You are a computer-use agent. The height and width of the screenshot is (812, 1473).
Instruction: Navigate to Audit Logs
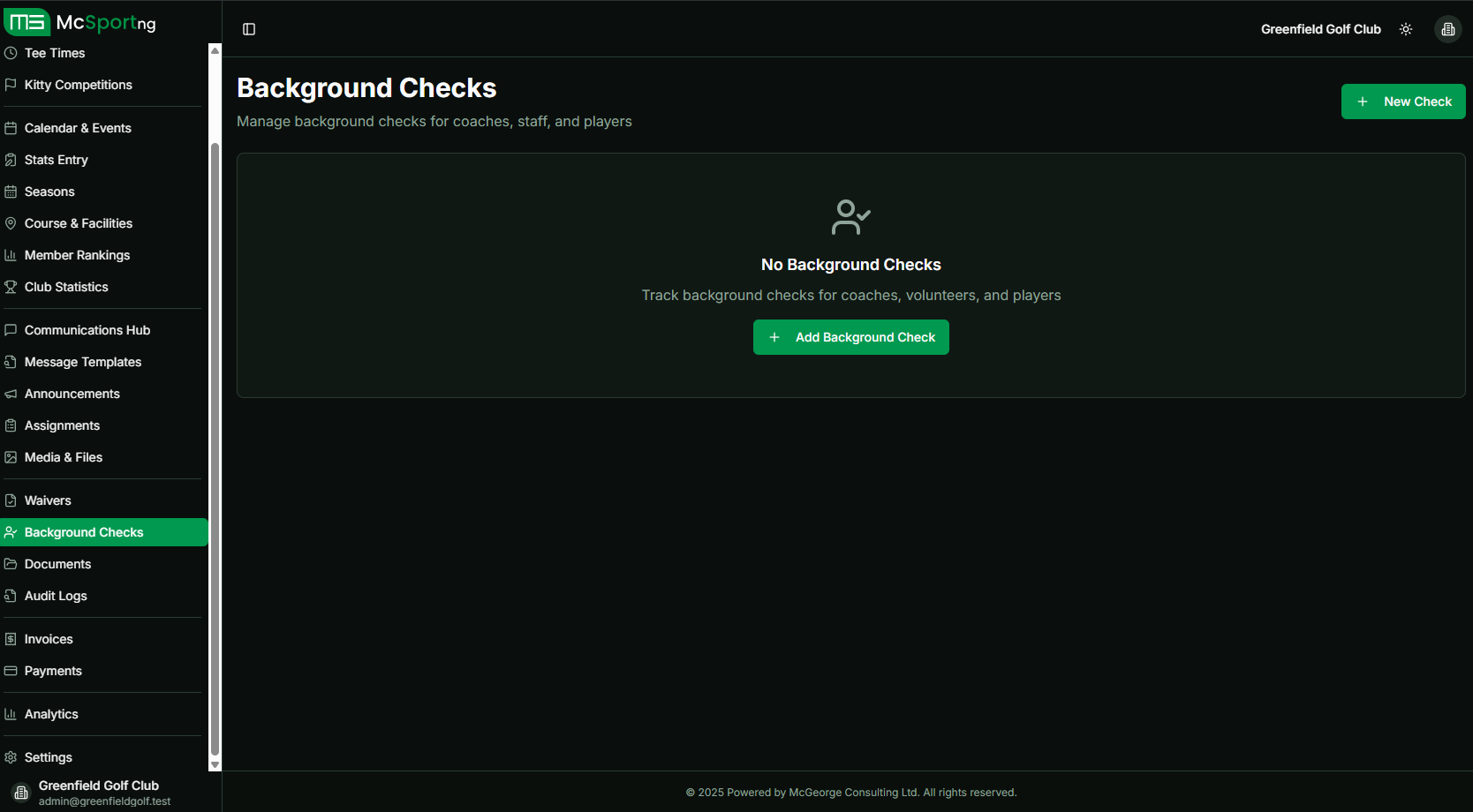click(55, 595)
